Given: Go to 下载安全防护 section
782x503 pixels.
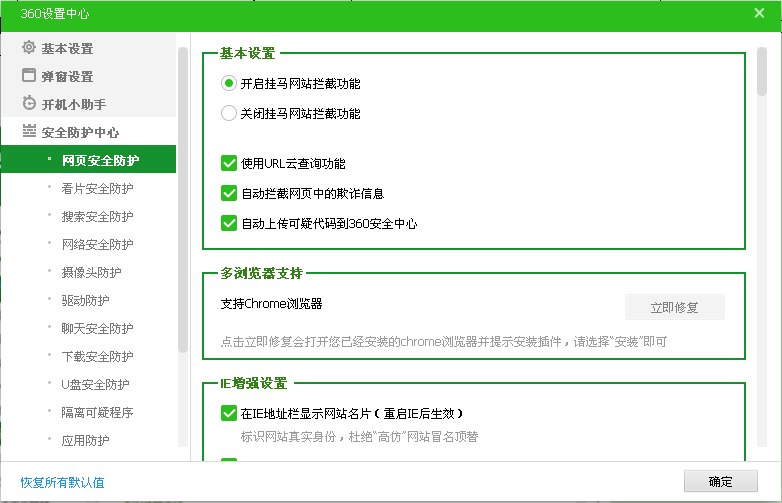Looking at the screenshot, I should point(97,356).
